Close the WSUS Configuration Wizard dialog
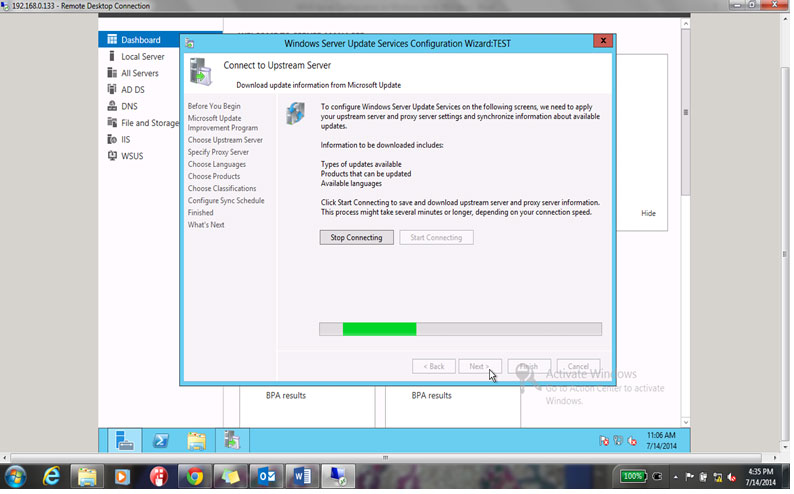This screenshot has height=494, width=794. (x=603, y=40)
